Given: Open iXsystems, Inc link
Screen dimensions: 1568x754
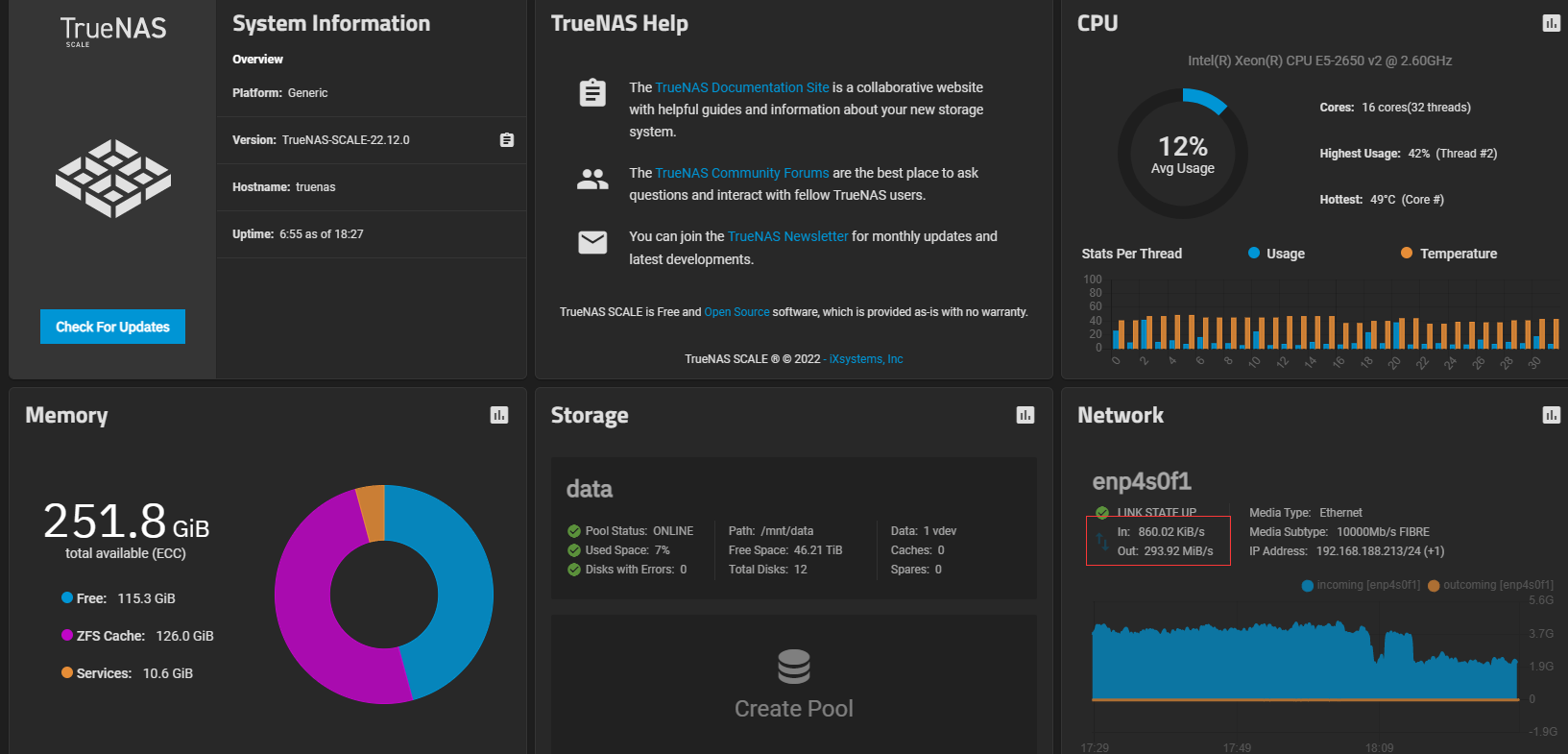Looking at the screenshot, I should click(x=866, y=359).
